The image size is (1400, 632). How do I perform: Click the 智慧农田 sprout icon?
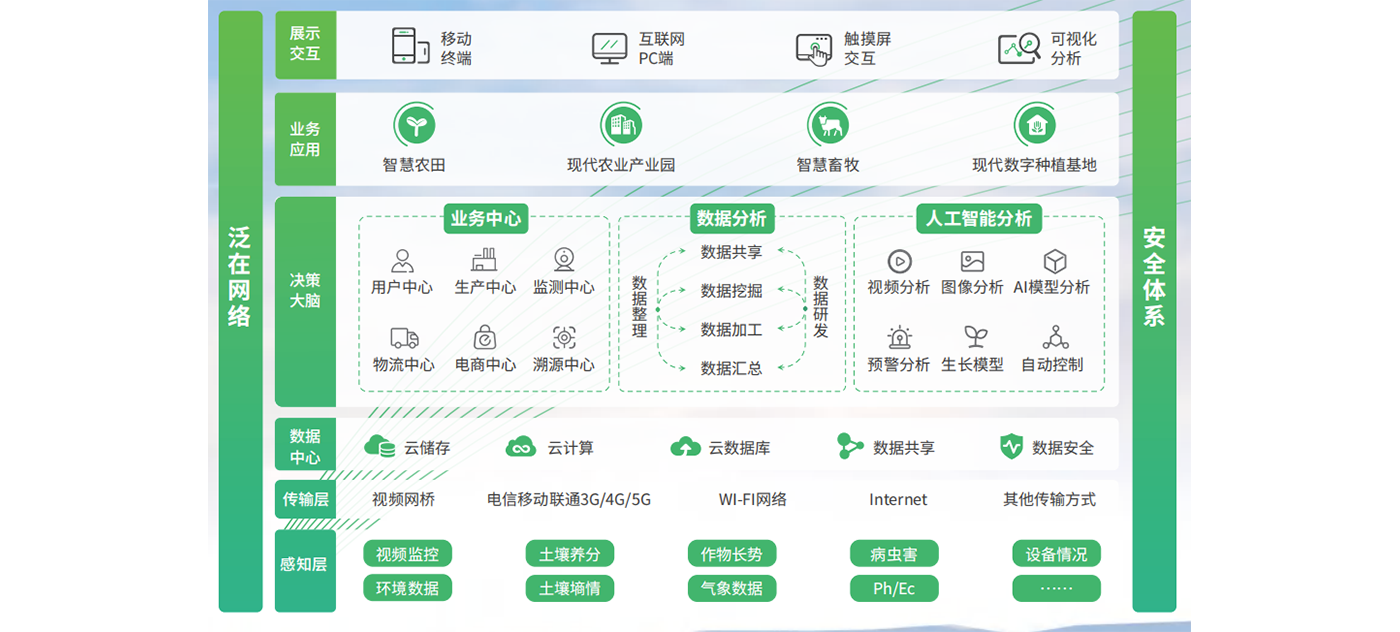pos(414,125)
